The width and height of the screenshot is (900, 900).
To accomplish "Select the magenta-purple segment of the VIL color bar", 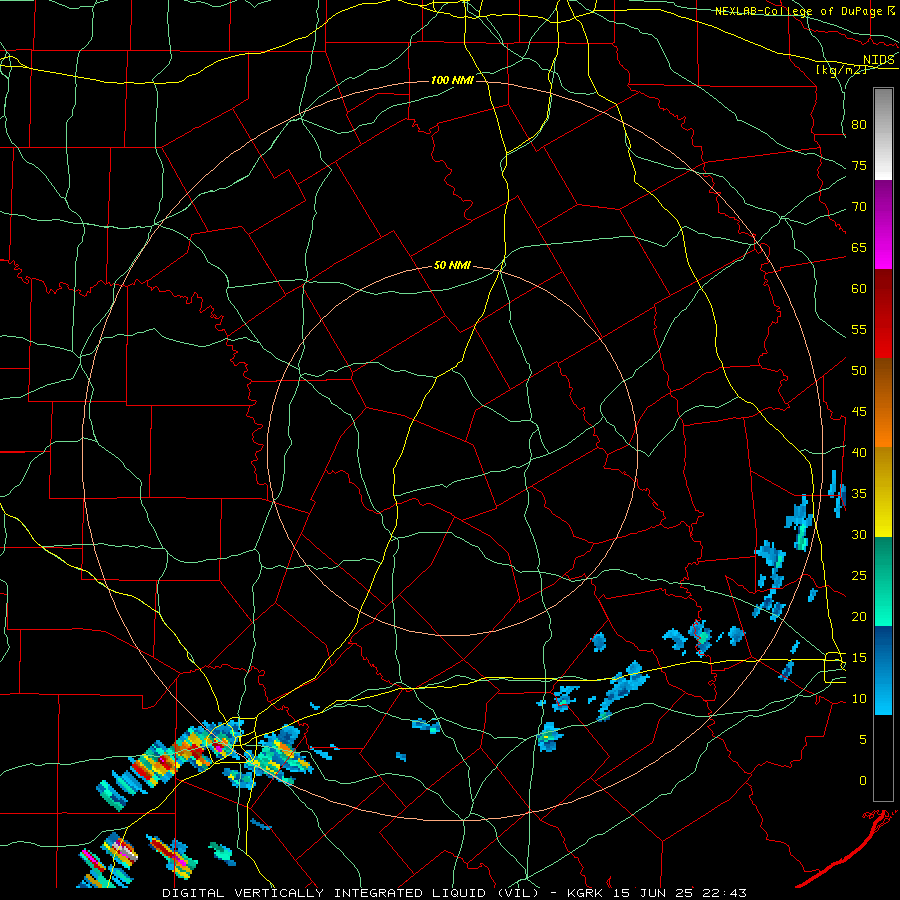I will tap(883, 224).
